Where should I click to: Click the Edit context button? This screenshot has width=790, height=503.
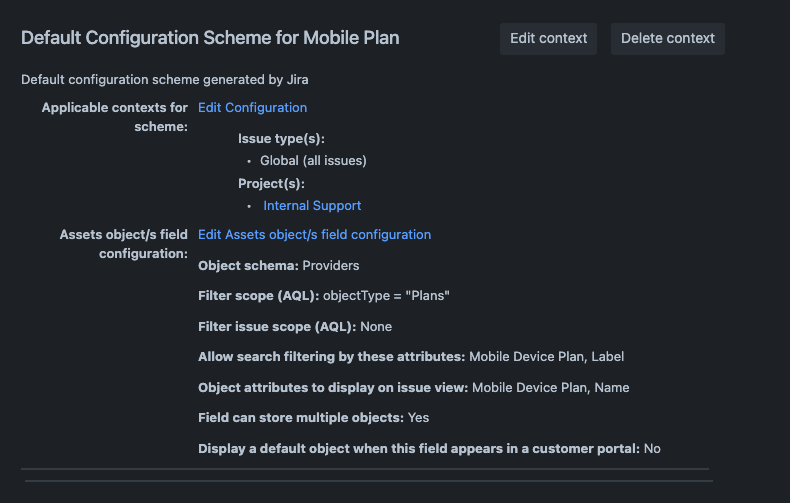pos(549,38)
